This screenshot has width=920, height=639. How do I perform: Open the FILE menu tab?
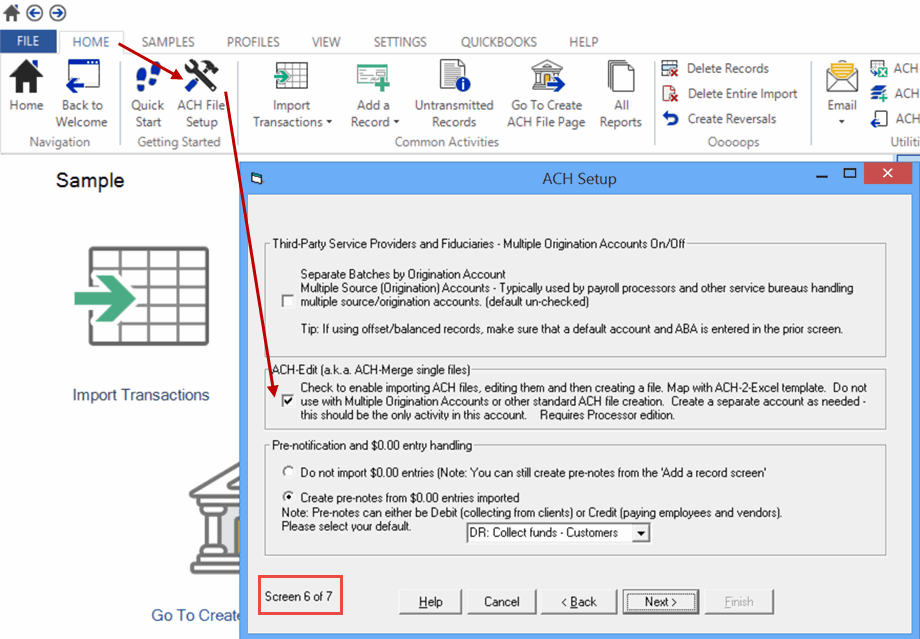[28, 42]
